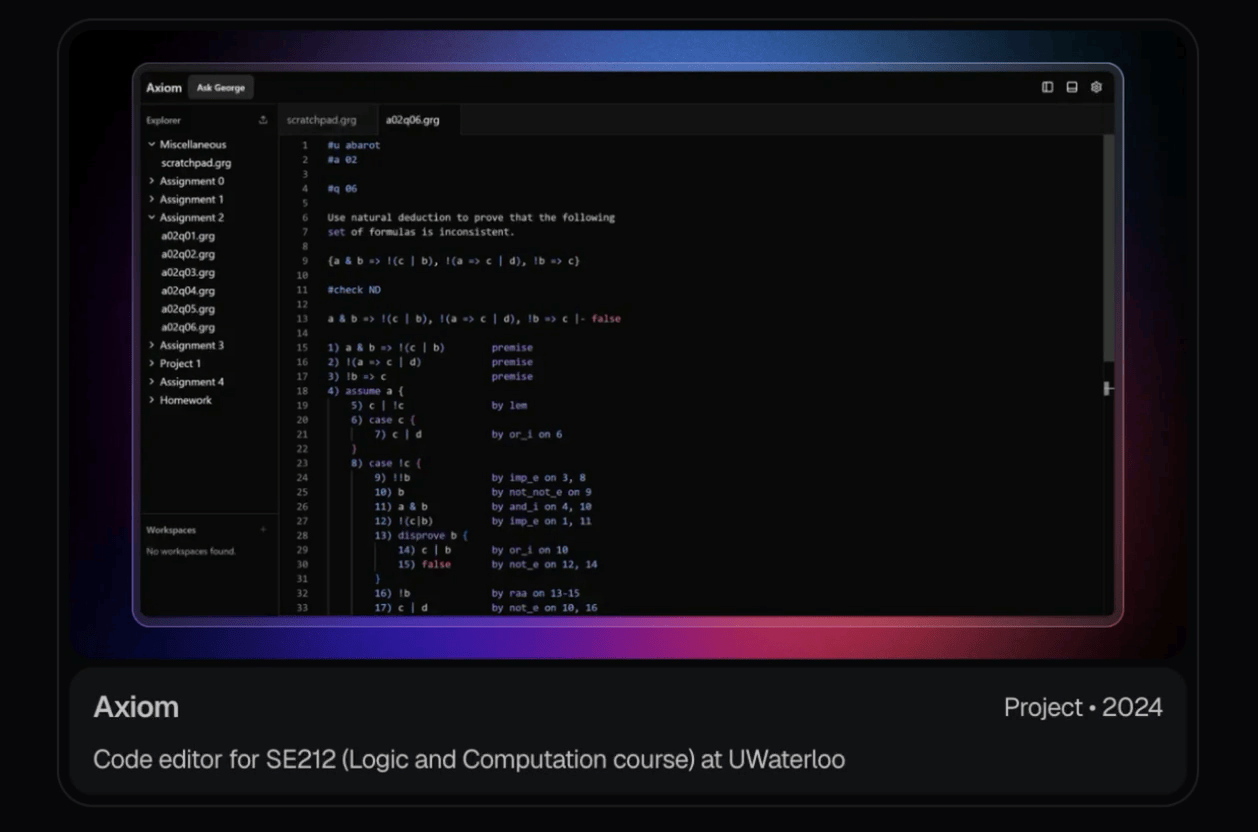Click the 'premise' label on line 15
Viewport: 1258px width, 832px height.
[x=512, y=348]
